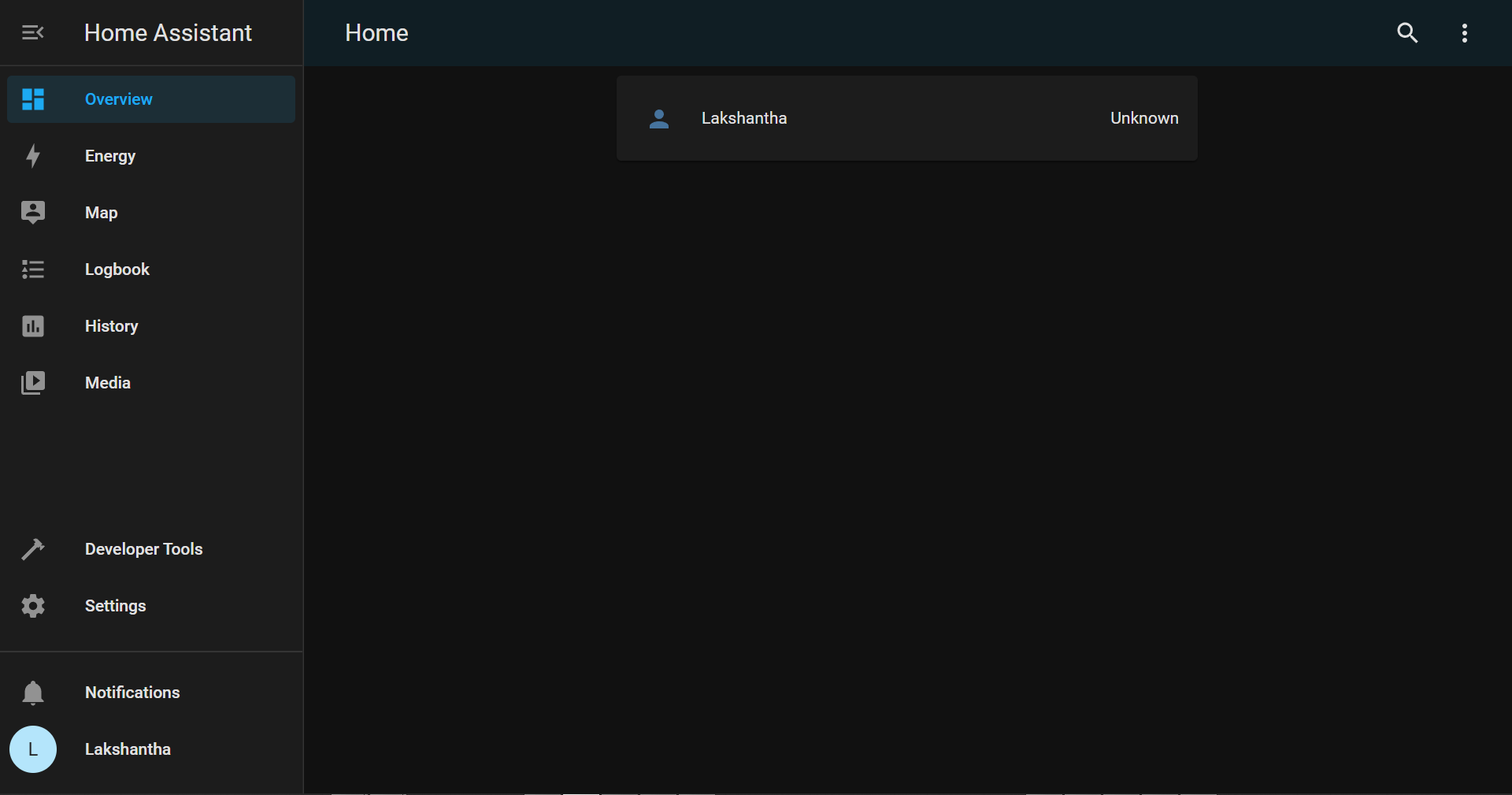Click the Unknown state value

(1144, 118)
